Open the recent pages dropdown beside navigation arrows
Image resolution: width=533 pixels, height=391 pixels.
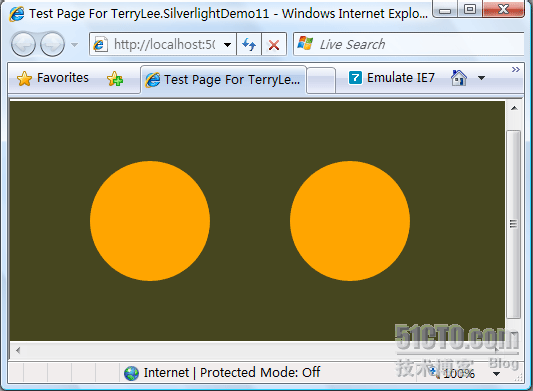click(x=74, y=44)
